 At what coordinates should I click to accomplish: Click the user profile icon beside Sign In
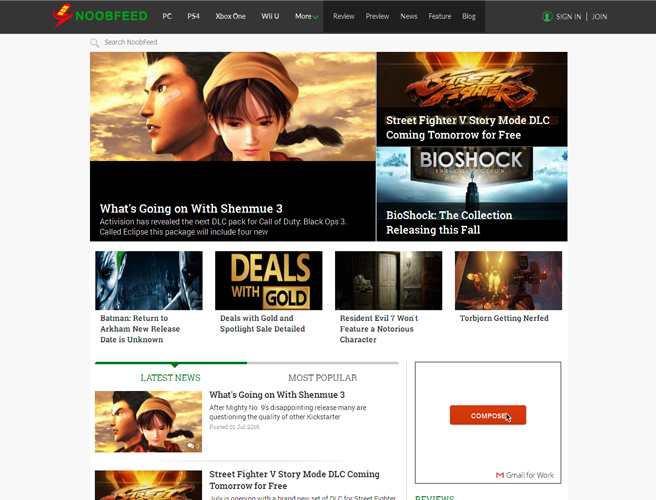pyautogui.click(x=547, y=17)
